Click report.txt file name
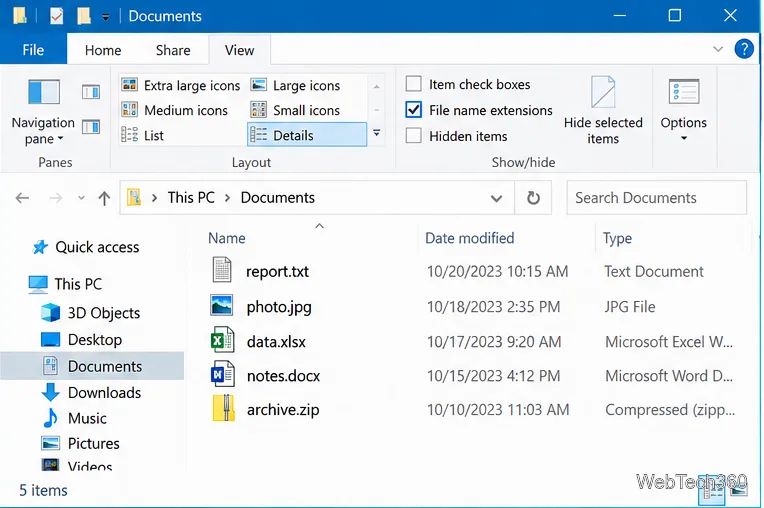Image resolution: width=764 pixels, height=508 pixels. pos(277,272)
